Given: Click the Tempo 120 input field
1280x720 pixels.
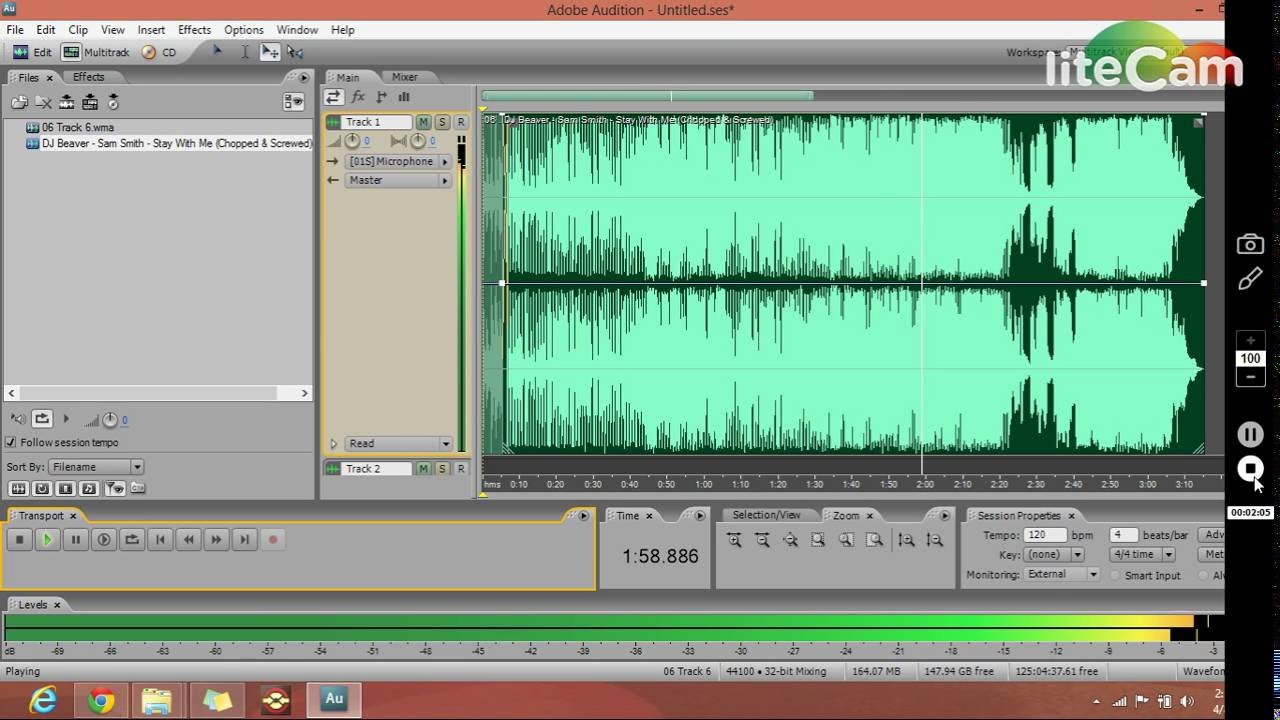Looking at the screenshot, I should tap(1046, 535).
